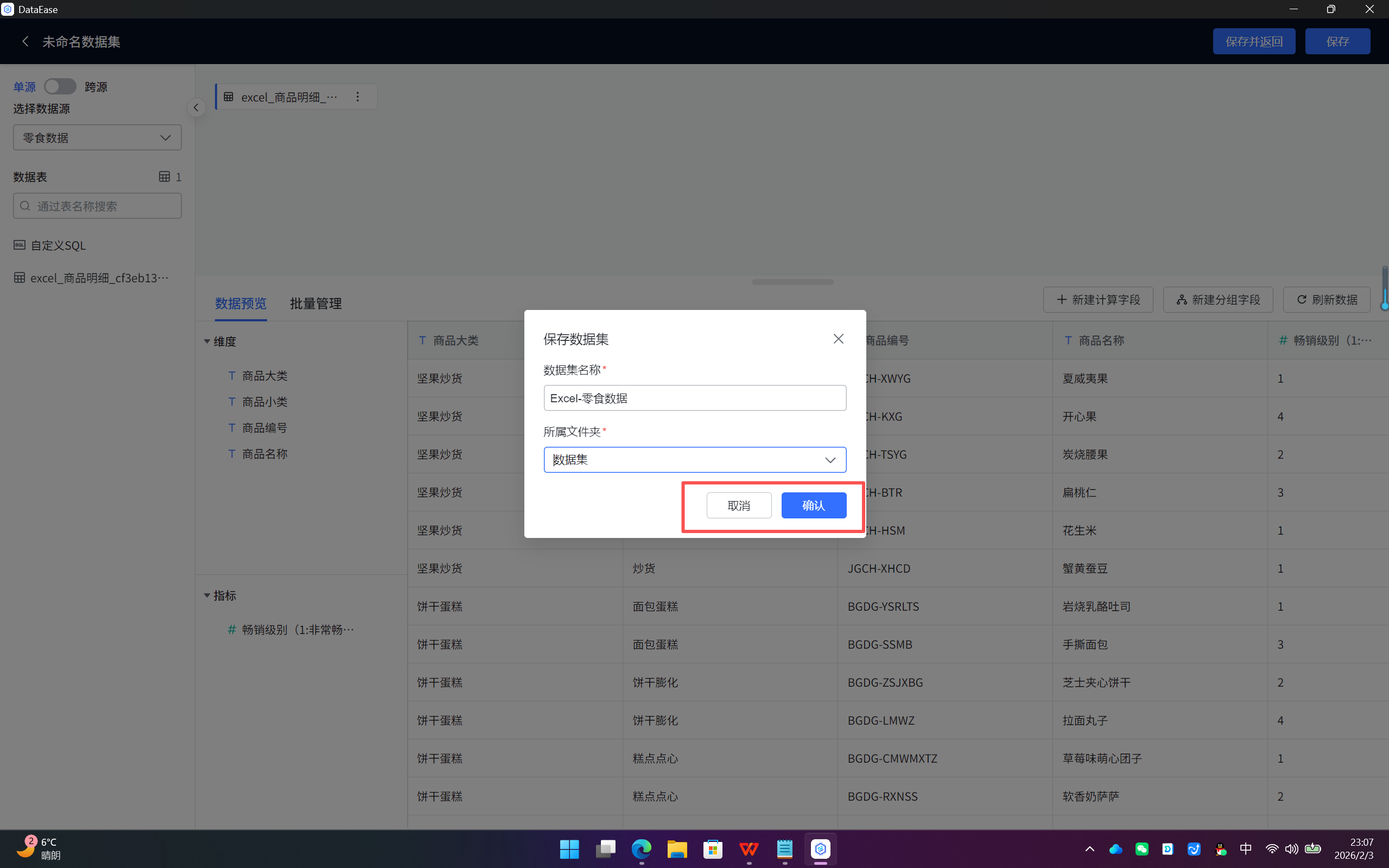Switch to the 批量管理 tab

point(316,303)
